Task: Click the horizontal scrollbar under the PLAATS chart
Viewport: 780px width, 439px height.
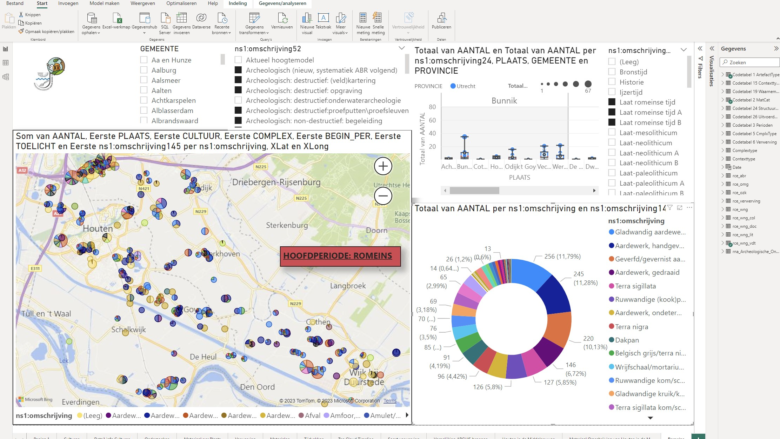Action: pyautogui.click(x=500, y=190)
